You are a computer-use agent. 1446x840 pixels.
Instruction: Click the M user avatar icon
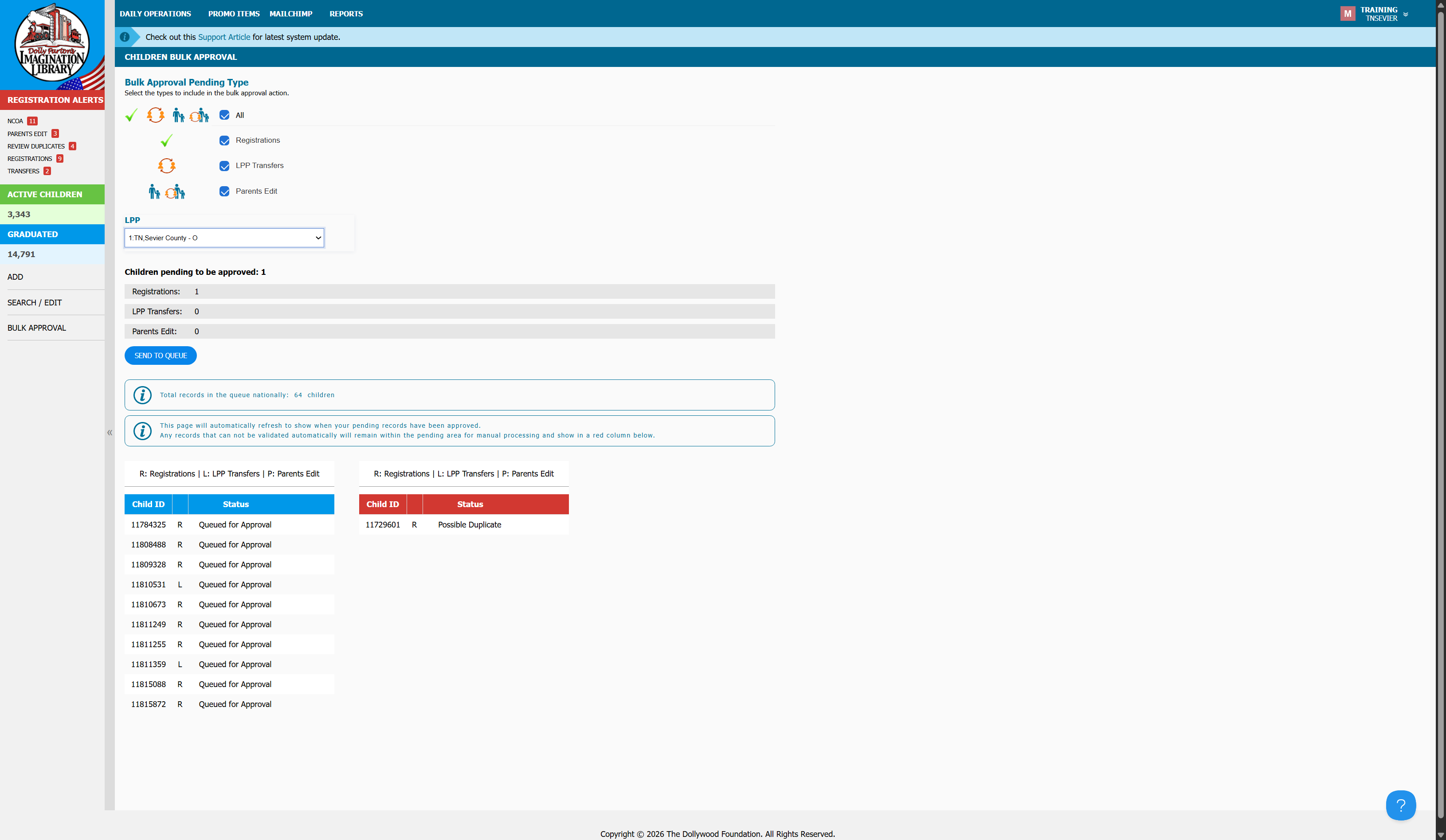[1347, 14]
